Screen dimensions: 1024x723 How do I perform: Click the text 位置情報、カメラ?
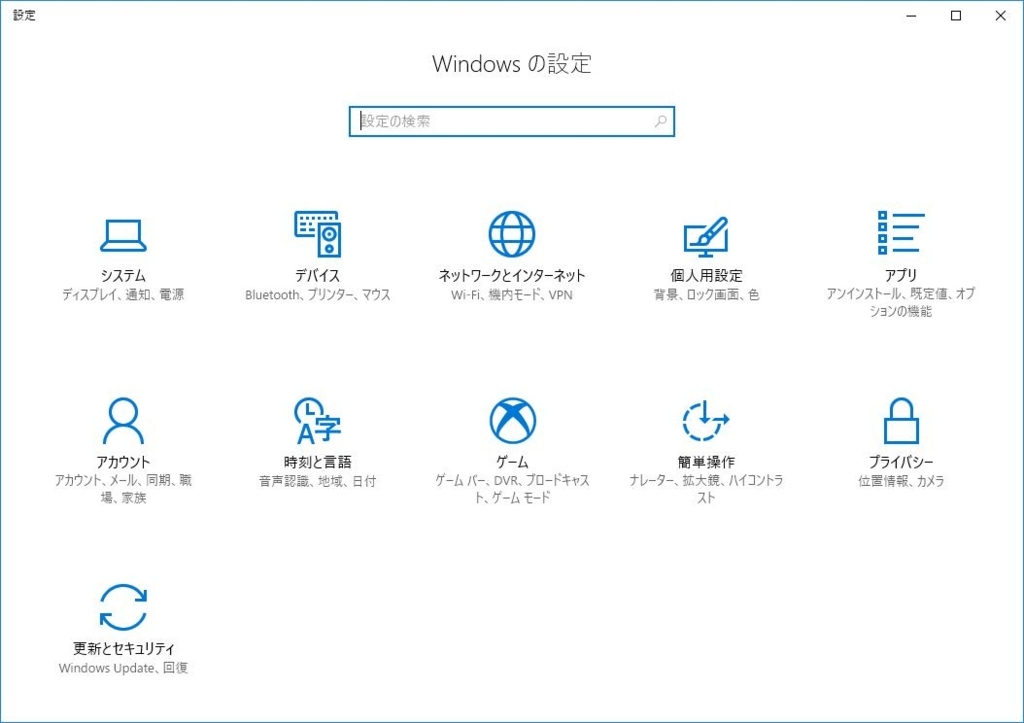(901, 481)
